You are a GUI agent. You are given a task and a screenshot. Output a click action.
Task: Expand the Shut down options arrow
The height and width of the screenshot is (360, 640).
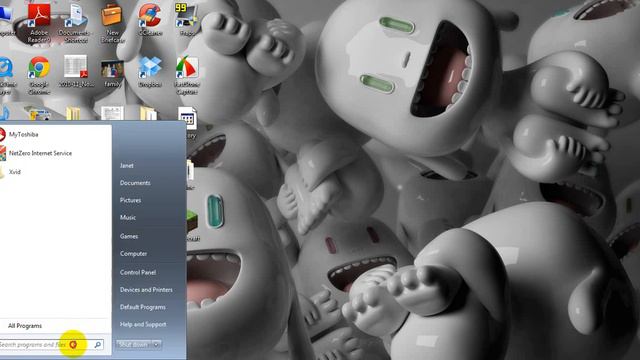click(157, 345)
